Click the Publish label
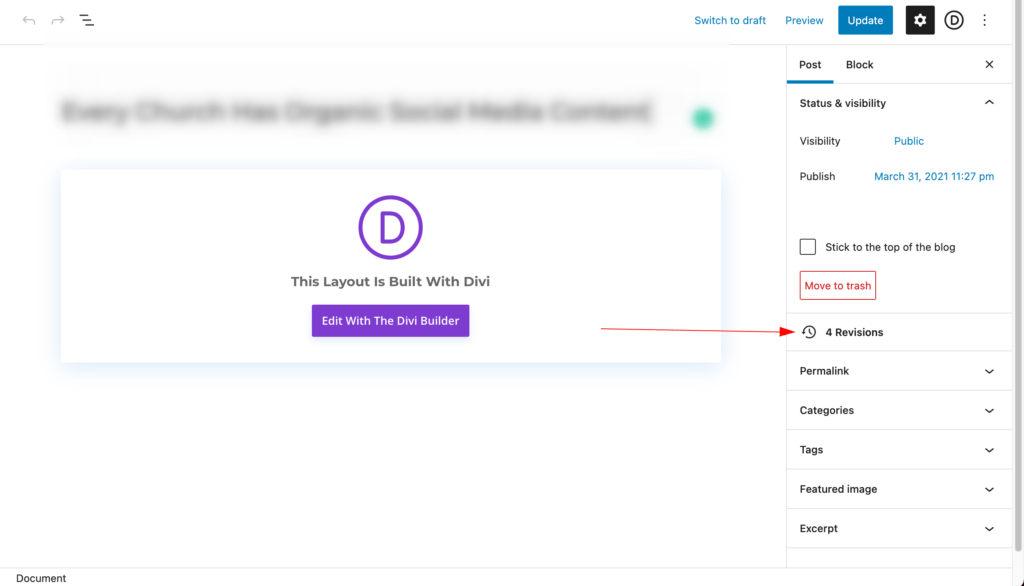Screen dimensions: 1024x586 pos(817,176)
